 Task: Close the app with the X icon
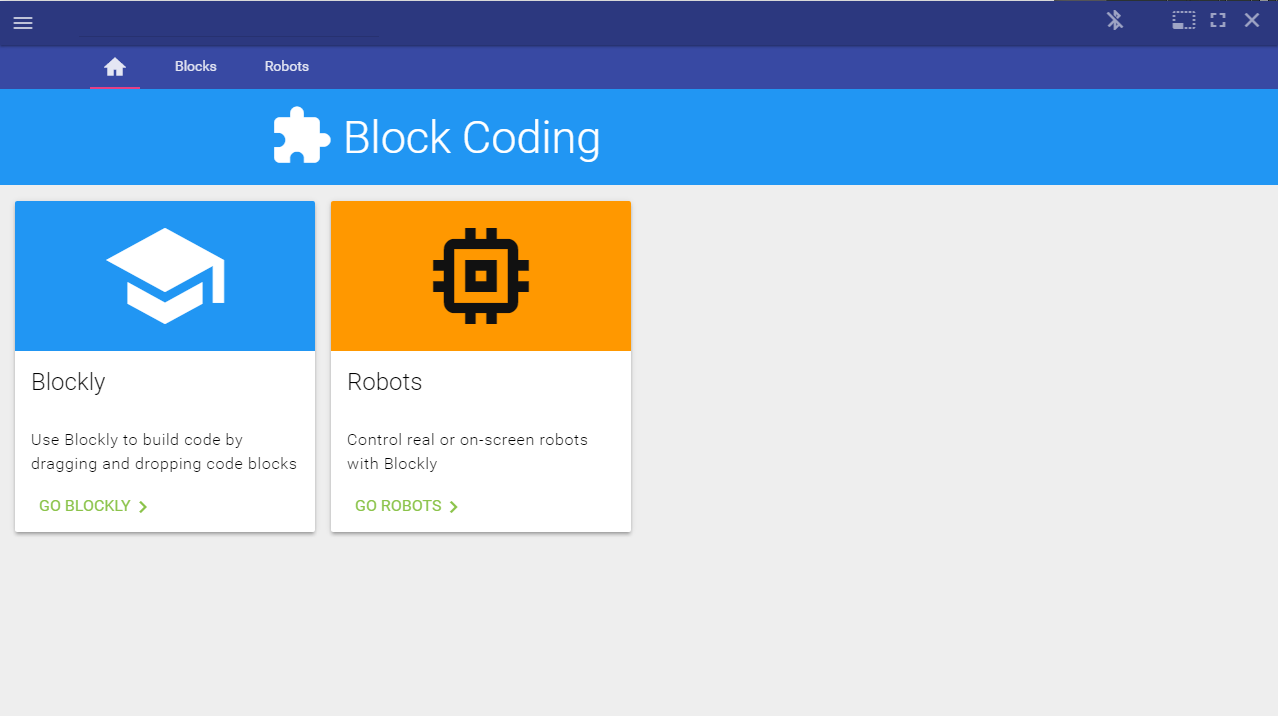[x=1252, y=20]
